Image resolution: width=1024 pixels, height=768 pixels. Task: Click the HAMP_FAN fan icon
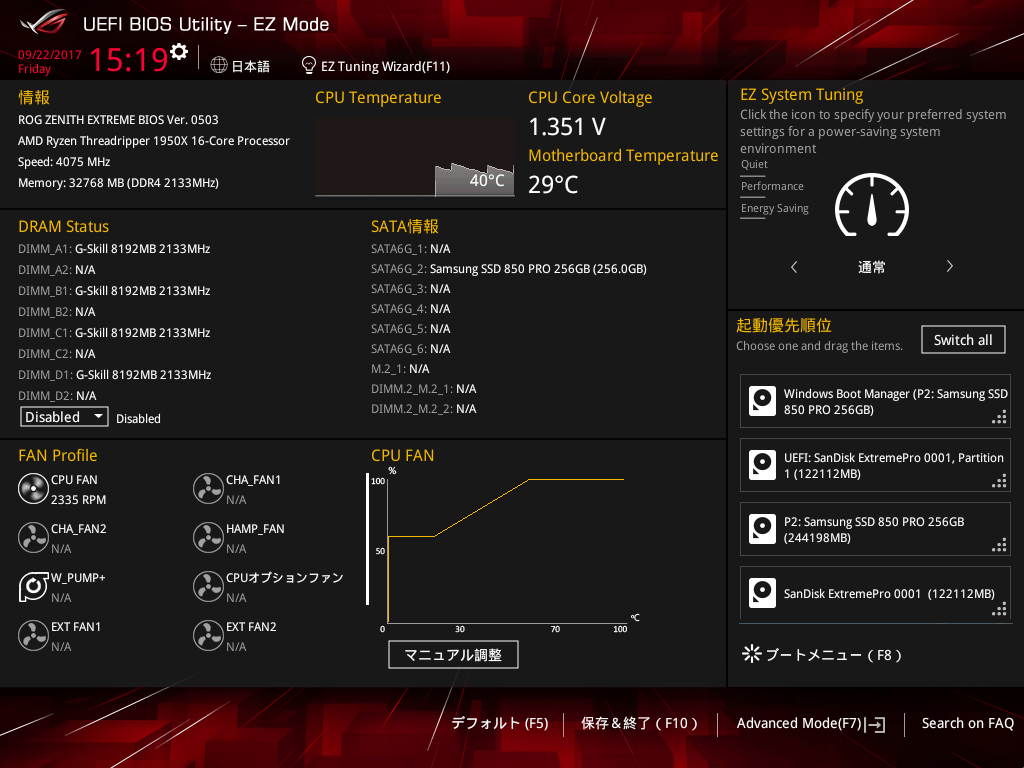tap(208, 538)
